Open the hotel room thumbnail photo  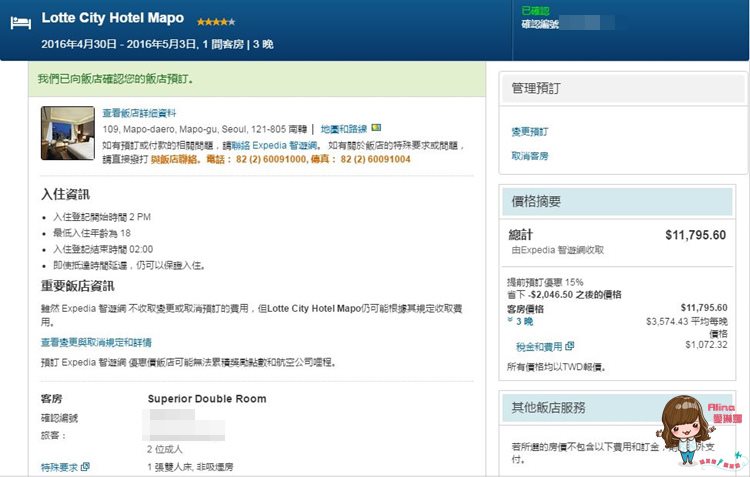coord(68,133)
